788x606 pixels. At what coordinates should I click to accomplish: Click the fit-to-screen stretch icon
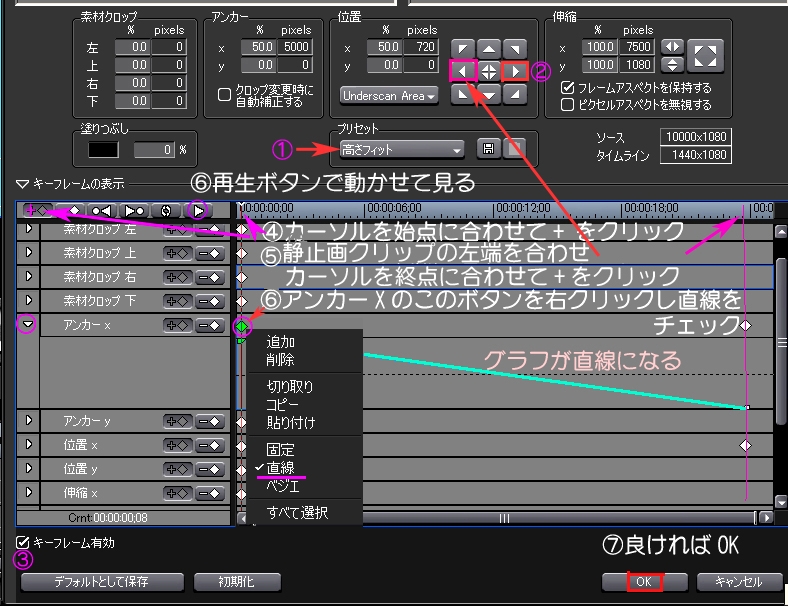704,57
